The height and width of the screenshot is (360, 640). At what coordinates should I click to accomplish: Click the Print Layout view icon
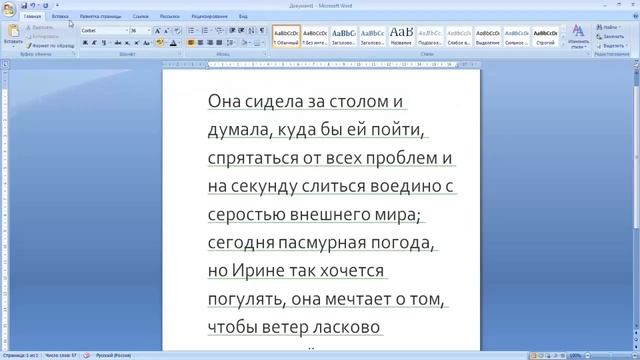533,356
